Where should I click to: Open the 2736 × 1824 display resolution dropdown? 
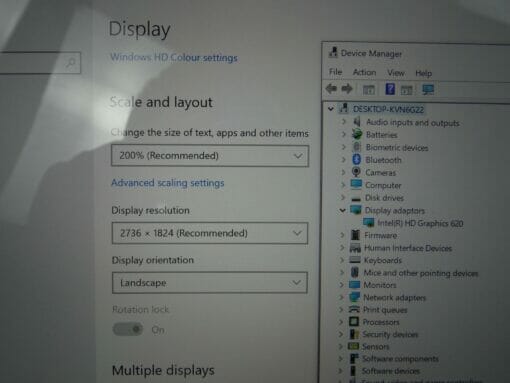pyautogui.click(x=210, y=233)
